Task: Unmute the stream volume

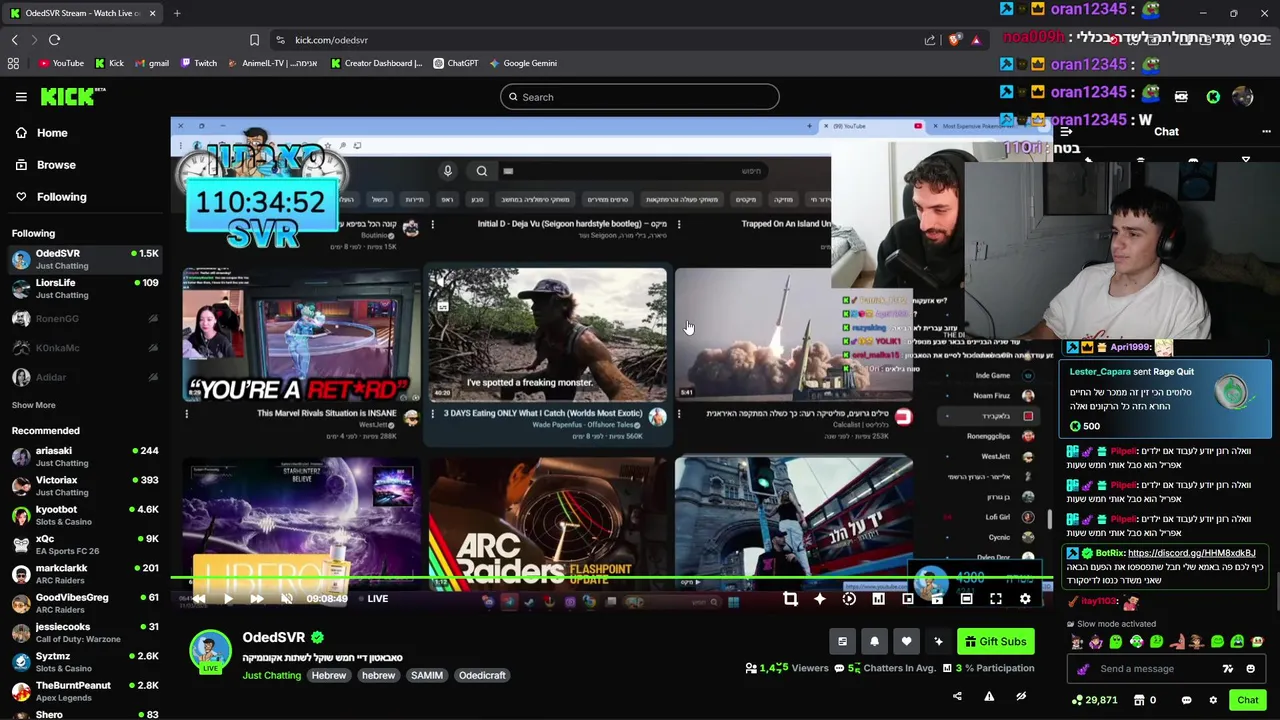Action: click(287, 599)
